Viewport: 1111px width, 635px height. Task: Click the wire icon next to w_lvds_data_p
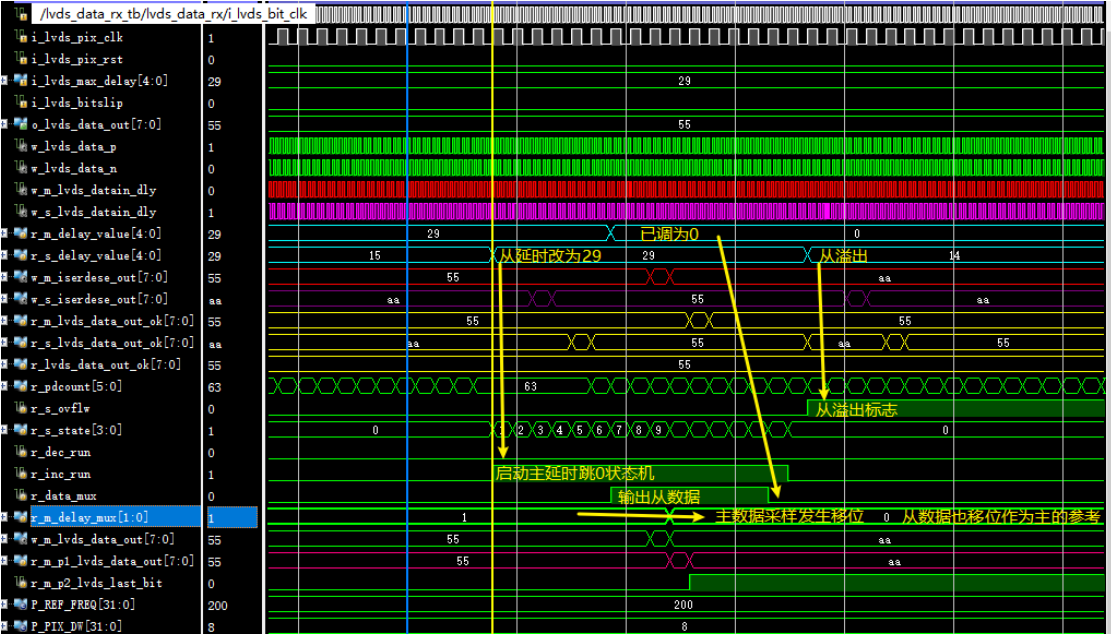21,147
